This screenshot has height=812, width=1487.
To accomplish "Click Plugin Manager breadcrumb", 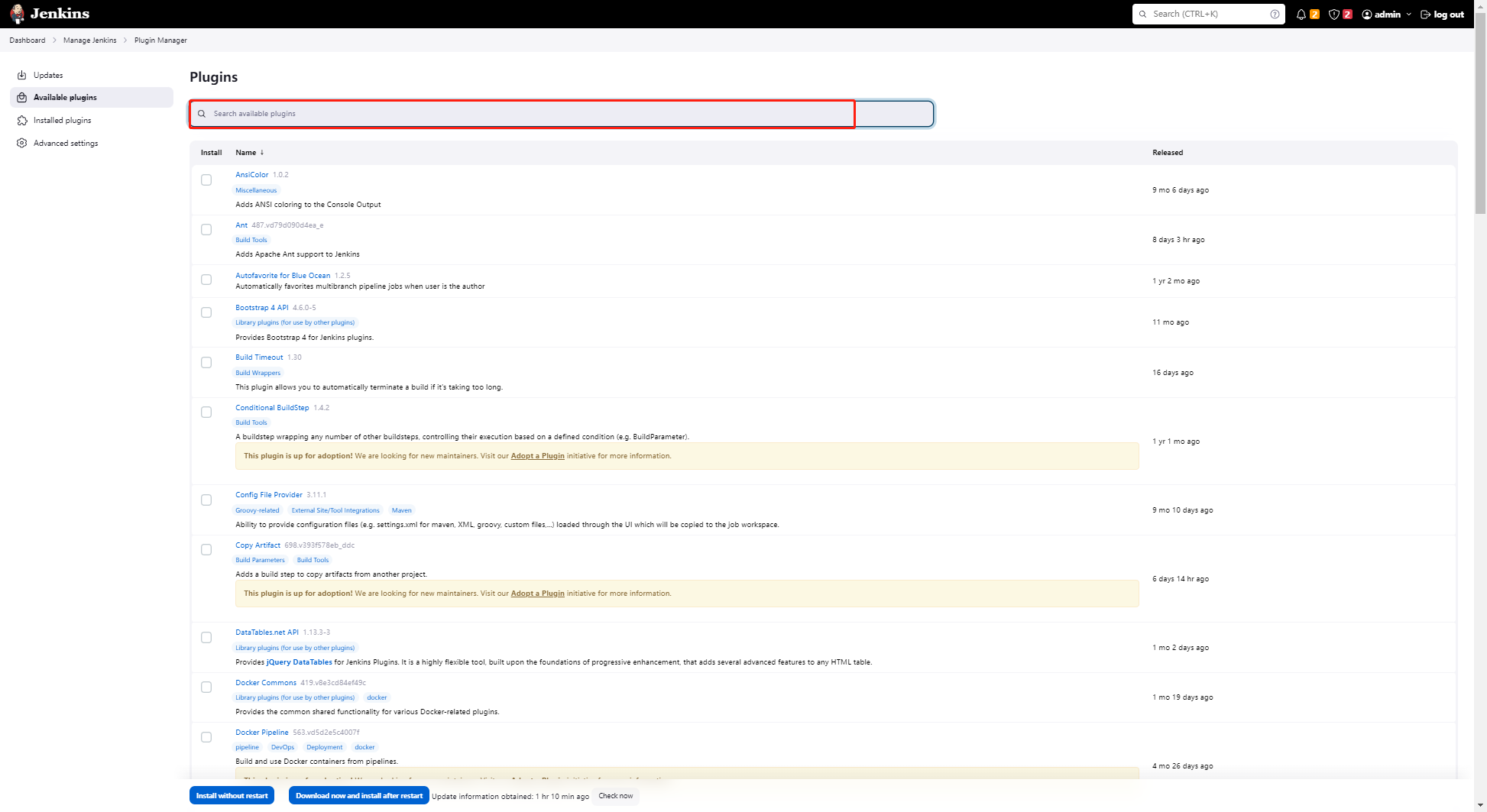I will tap(160, 40).
